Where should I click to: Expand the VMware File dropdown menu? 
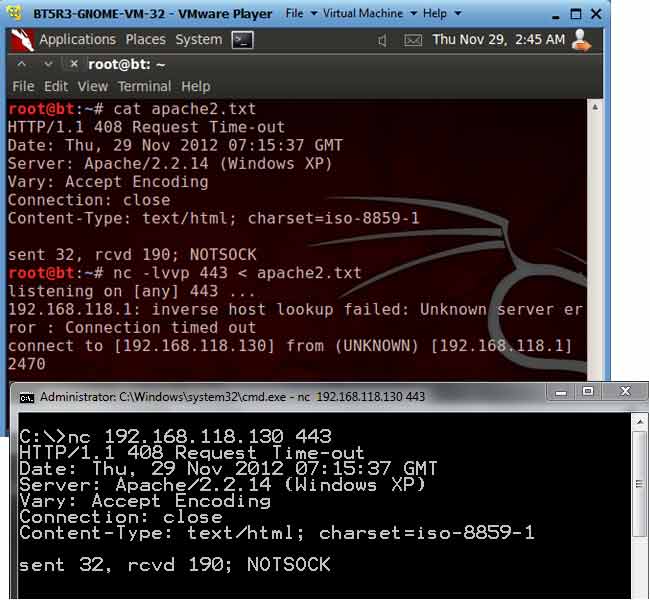pyautogui.click(x=299, y=14)
